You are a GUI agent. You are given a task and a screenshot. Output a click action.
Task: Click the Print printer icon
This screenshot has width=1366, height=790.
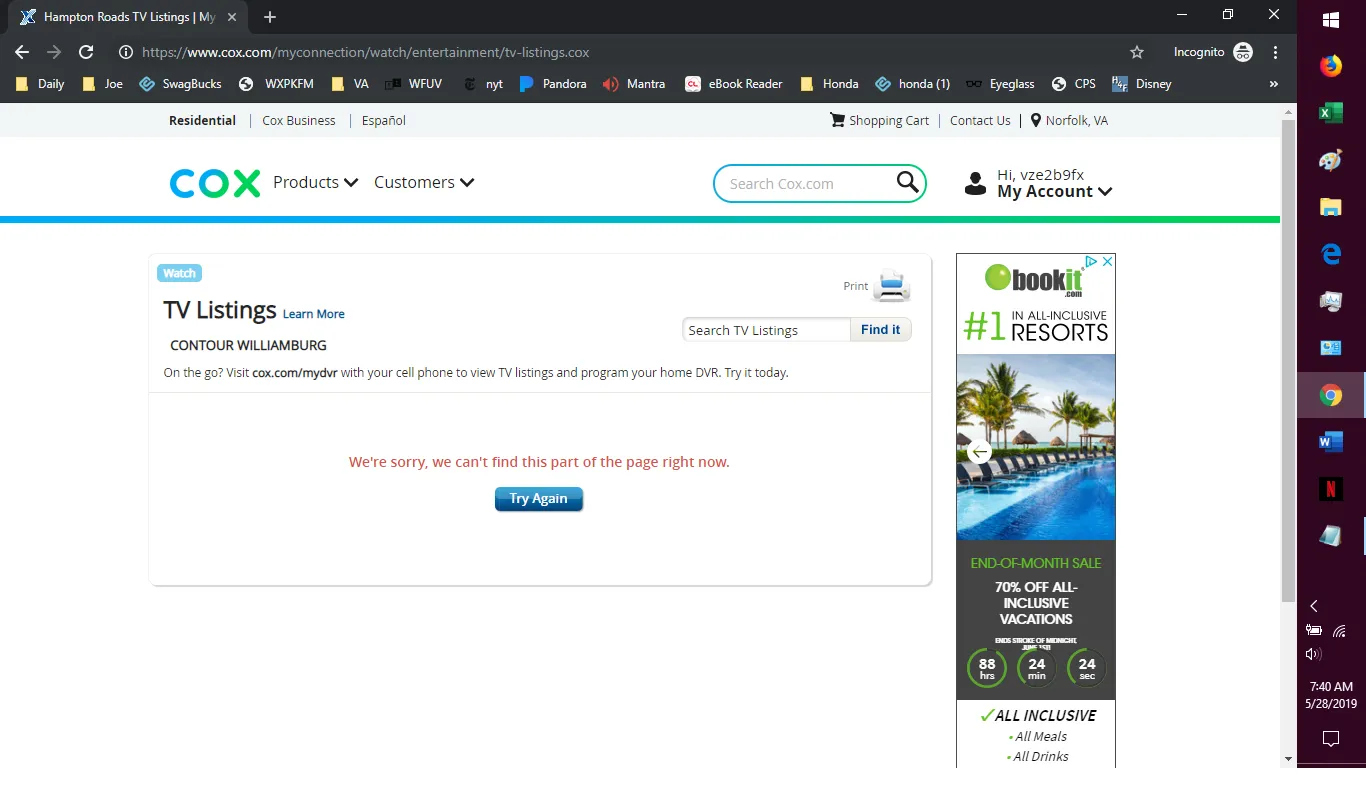pyautogui.click(x=891, y=286)
